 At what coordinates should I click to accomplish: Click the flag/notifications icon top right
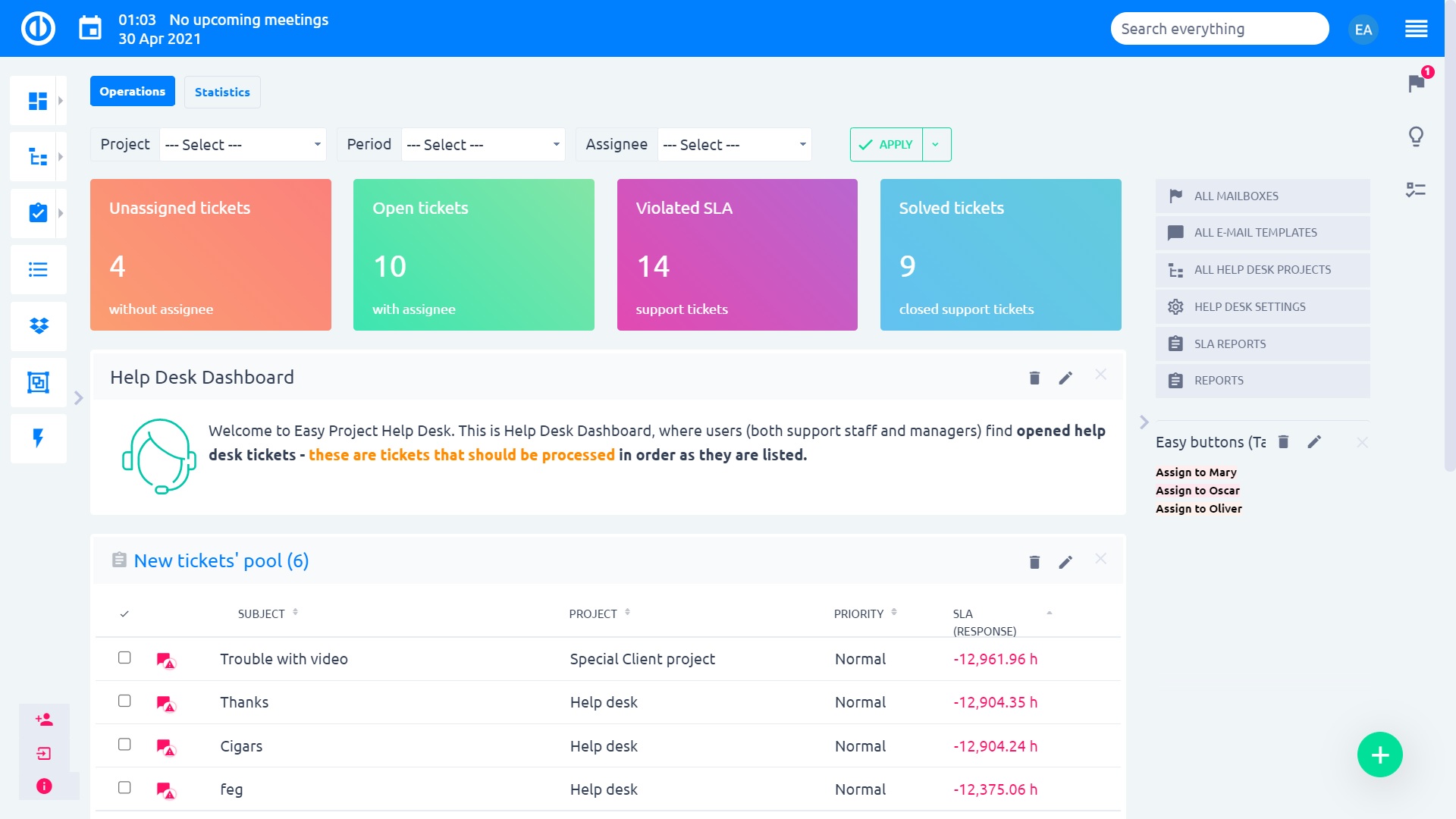[1417, 84]
